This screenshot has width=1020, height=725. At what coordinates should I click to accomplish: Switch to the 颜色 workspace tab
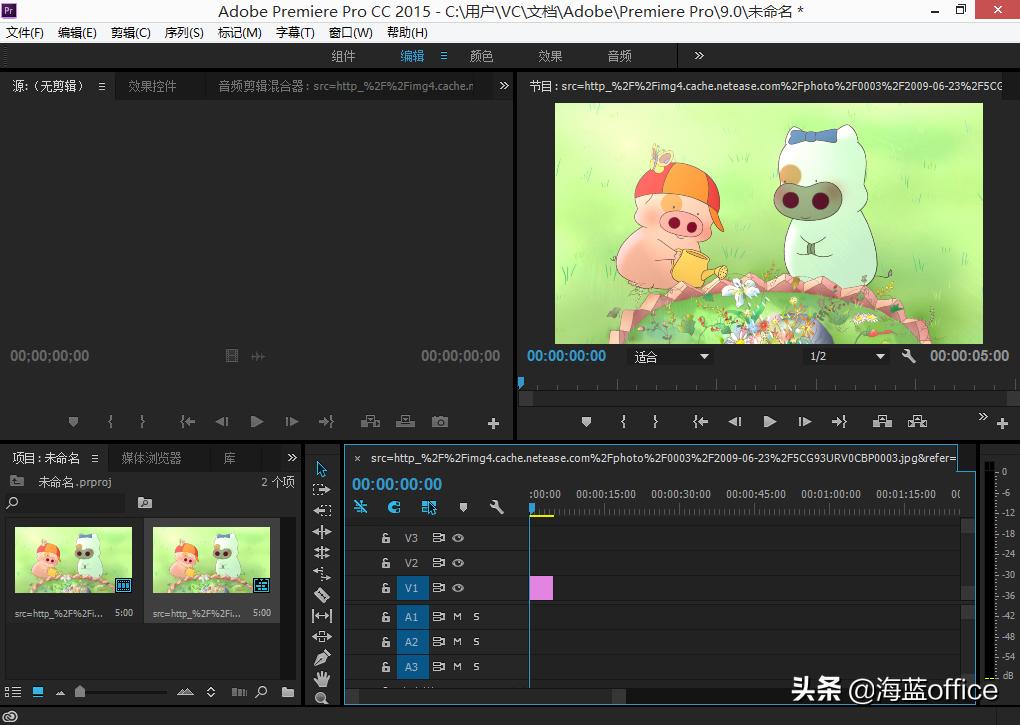coord(481,56)
